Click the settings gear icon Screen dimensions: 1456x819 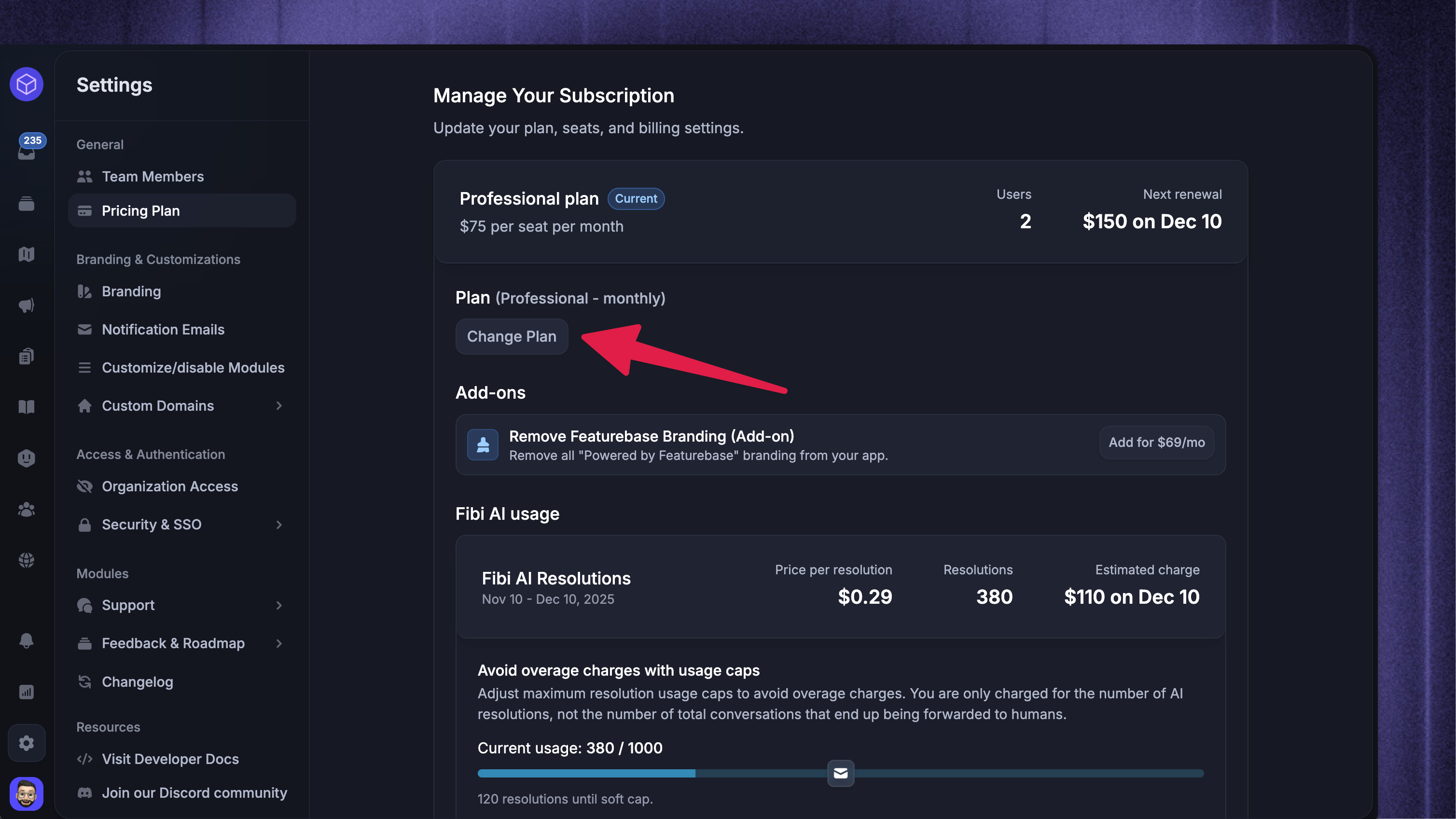[27, 743]
